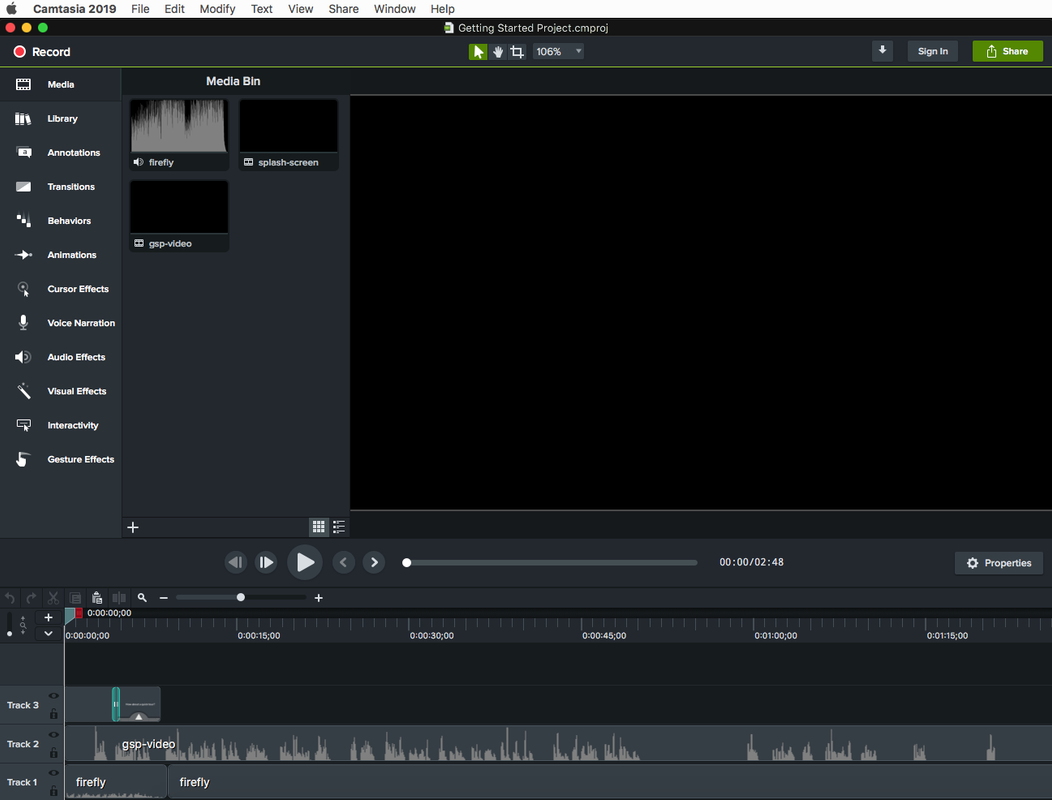Viewport: 1052px width, 800px height.
Task: Open the File menu
Action: click(140, 9)
